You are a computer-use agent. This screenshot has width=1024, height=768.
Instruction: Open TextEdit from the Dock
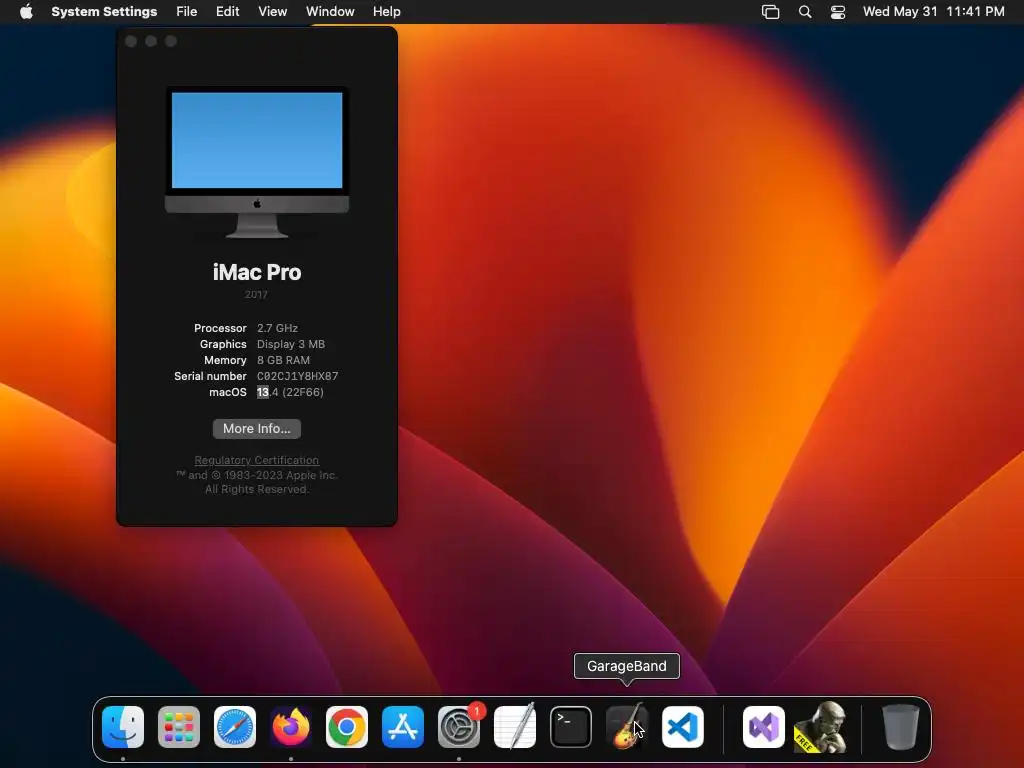[515, 727]
